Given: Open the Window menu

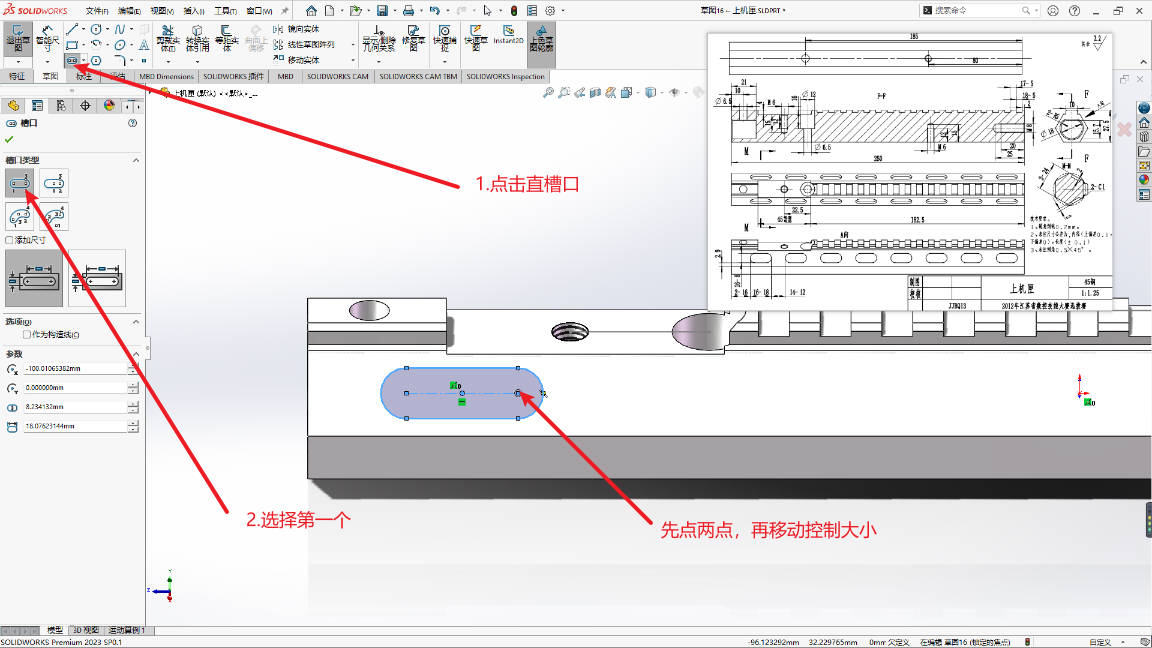Looking at the screenshot, I should tap(259, 11).
